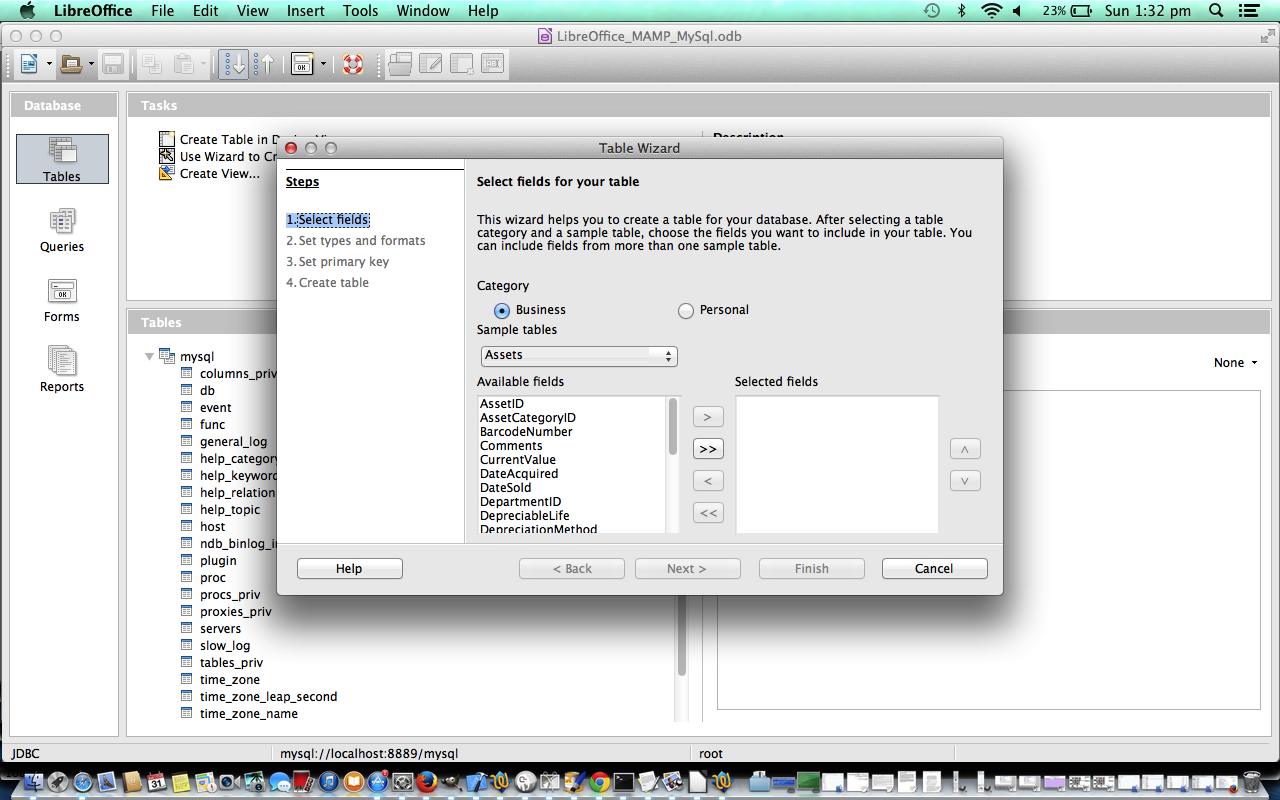Open the Open-file dropdown arrow
The image size is (1280, 800).
(91, 64)
